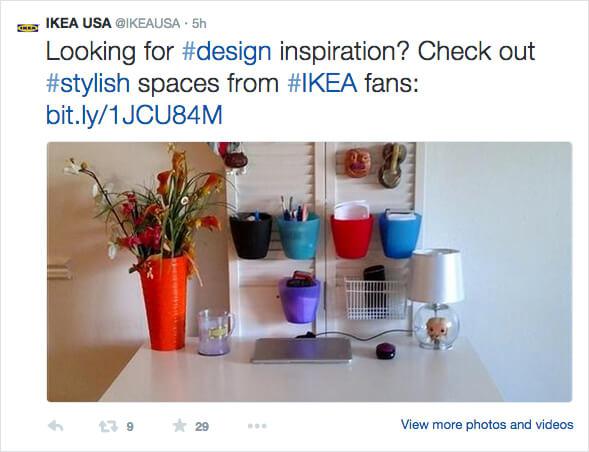This screenshot has height=452, width=589.
Task: Click the orange vase in the photo
Action: click(x=165, y=303)
